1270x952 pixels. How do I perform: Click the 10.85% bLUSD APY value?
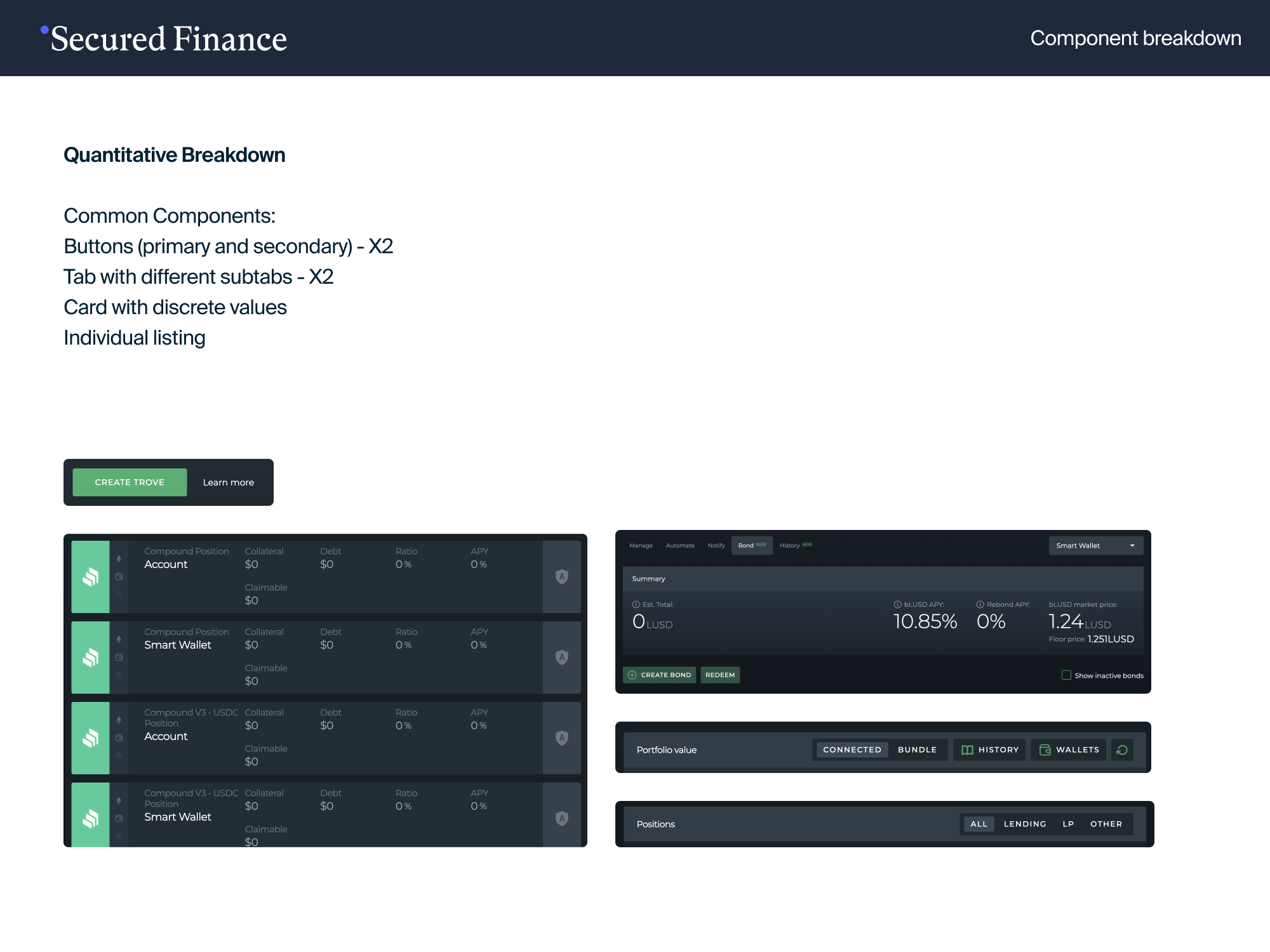coord(925,622)
